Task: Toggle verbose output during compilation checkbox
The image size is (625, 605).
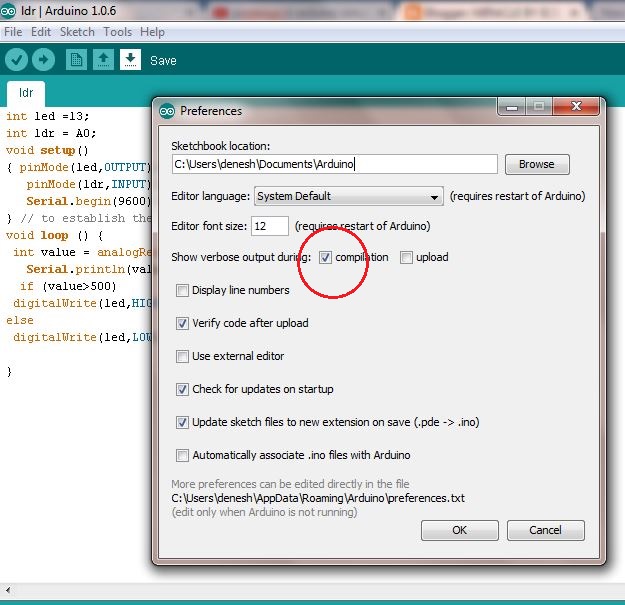Action: pos(325,257)
